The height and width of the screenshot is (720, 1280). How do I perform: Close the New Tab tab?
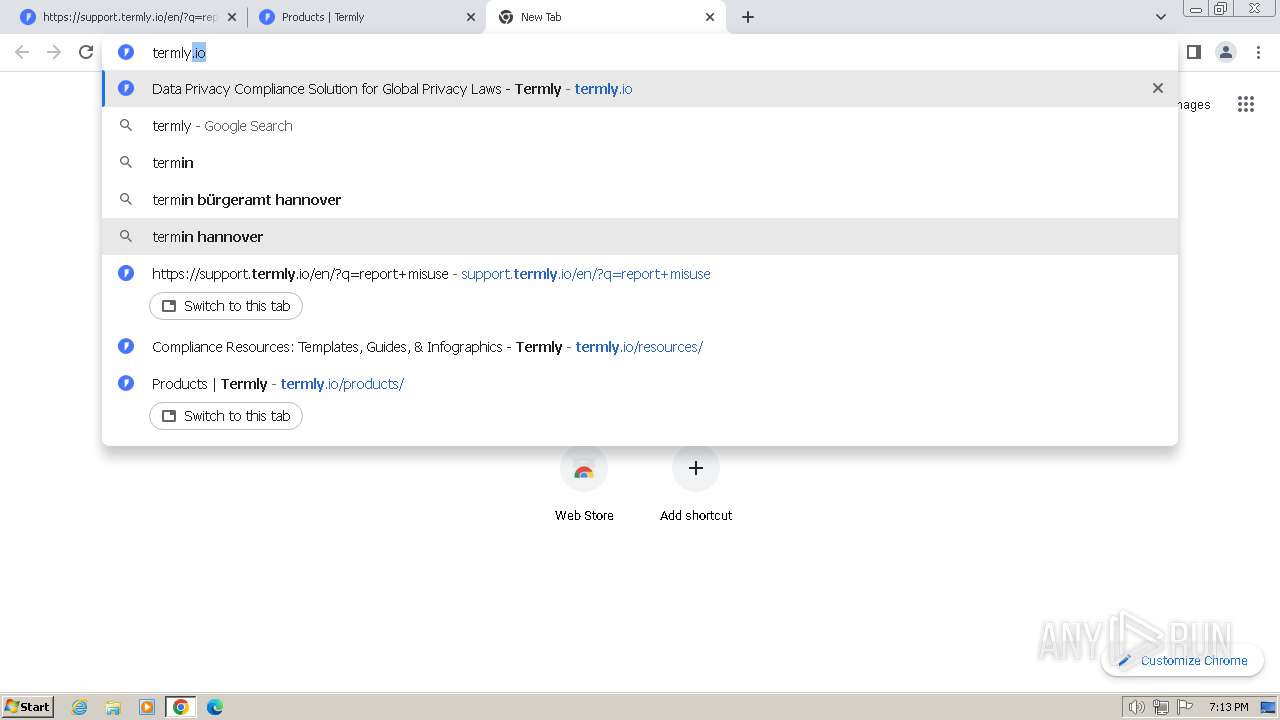pyautogui.click(x=710, y=17)
